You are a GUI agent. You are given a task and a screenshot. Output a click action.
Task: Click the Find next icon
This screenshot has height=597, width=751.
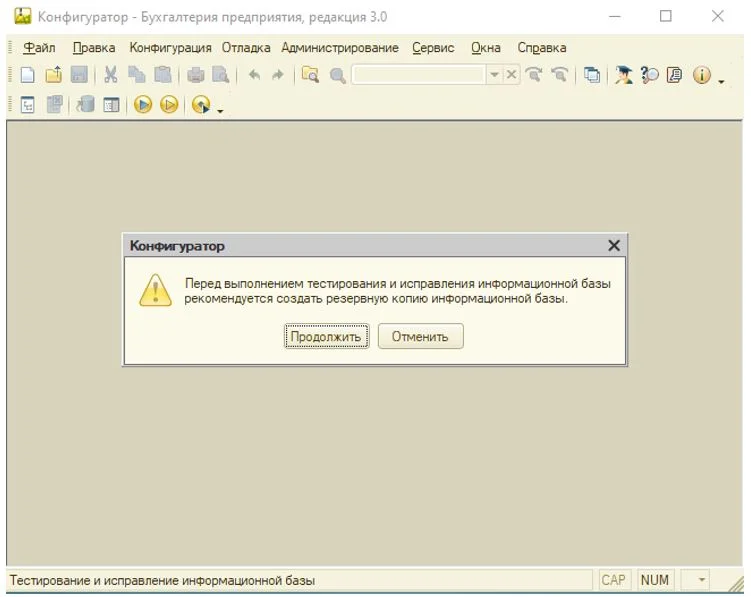534,75
